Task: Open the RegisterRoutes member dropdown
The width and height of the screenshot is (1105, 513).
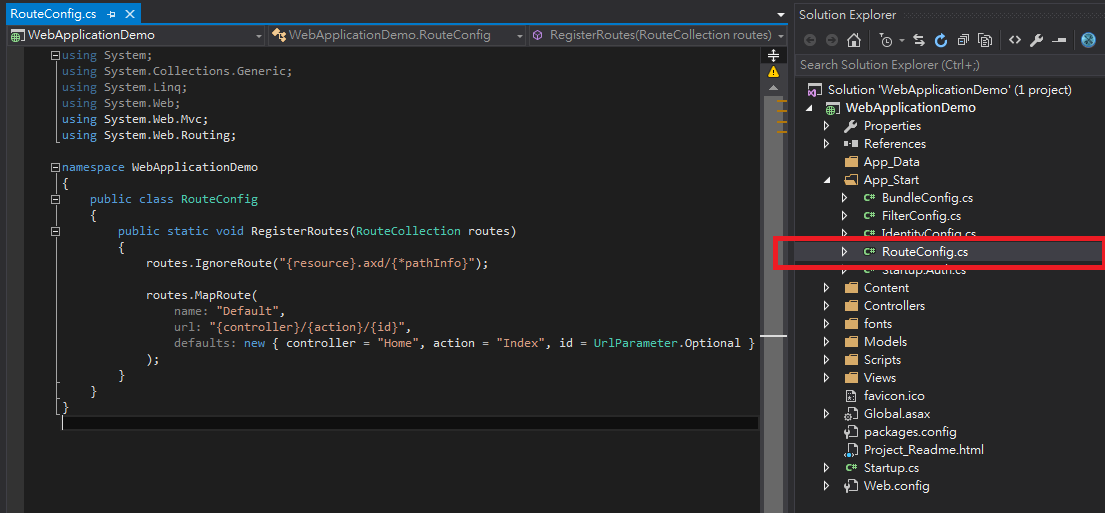Action: 782,35
